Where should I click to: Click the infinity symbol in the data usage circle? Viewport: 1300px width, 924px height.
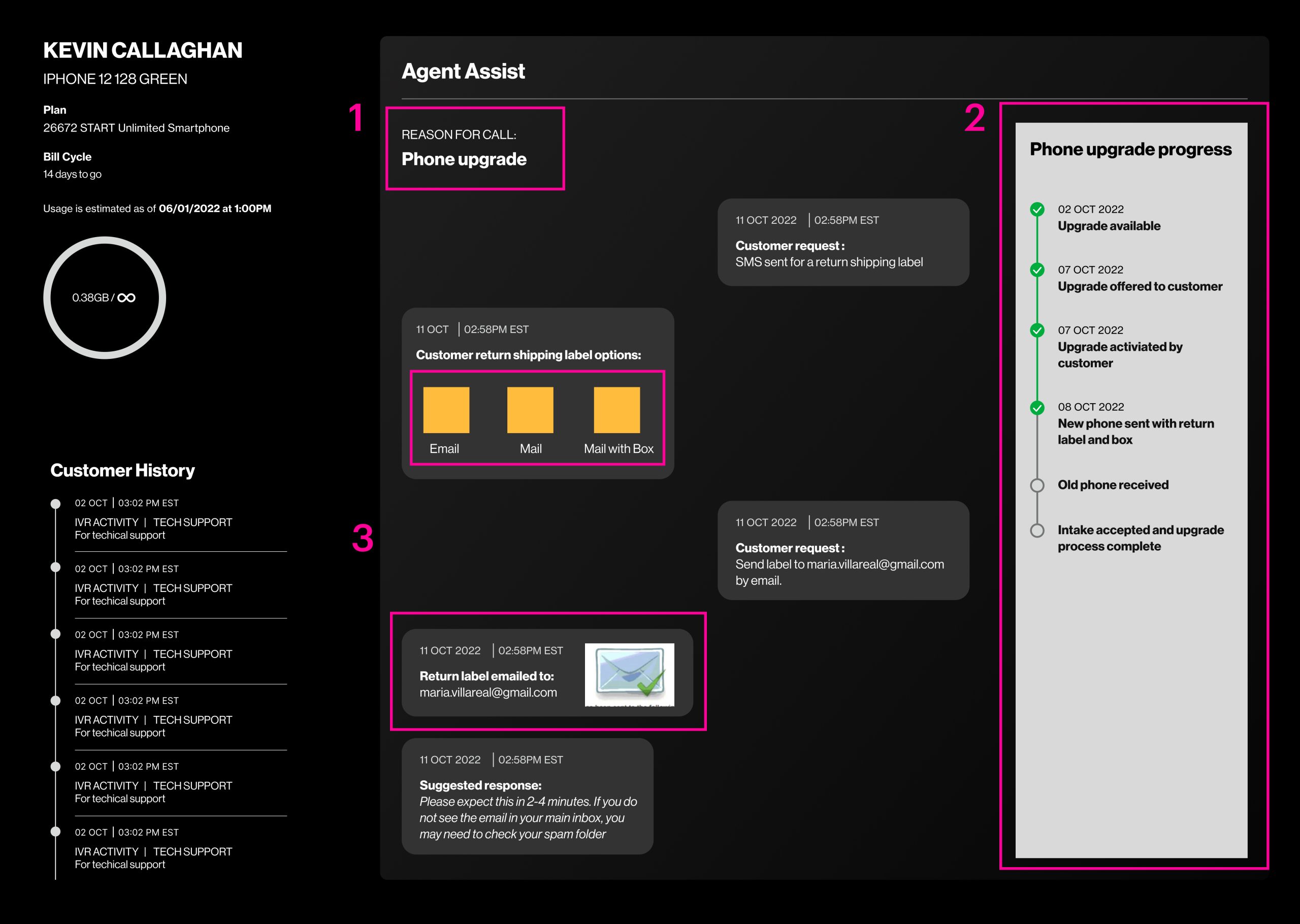point(126,296)
